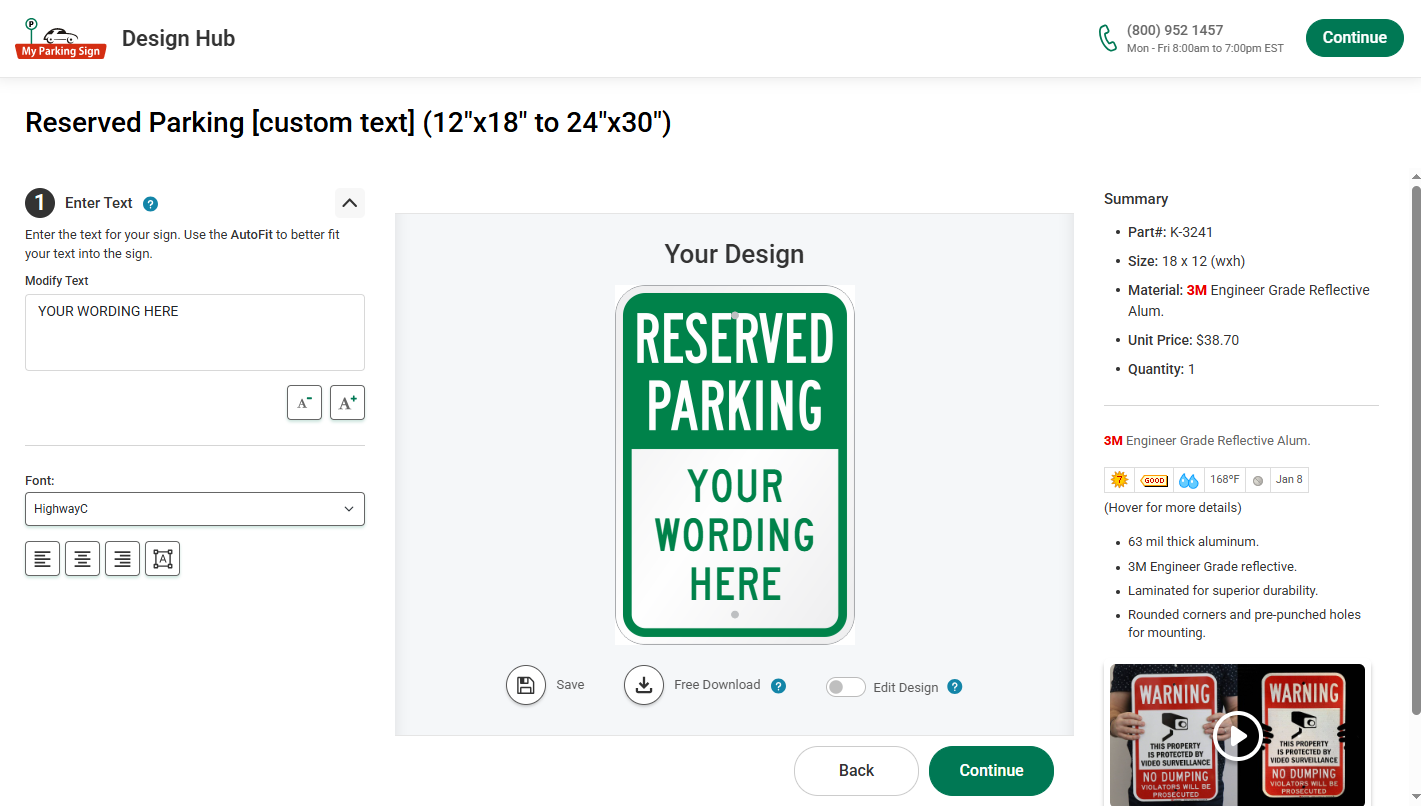Increase the sign text size
Image resolution: width=1421 pixels, height=806 pixels.
coord(347,402)
